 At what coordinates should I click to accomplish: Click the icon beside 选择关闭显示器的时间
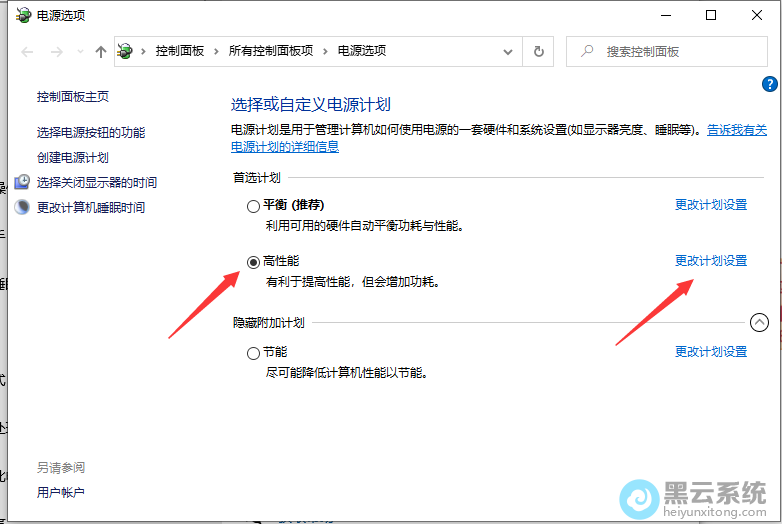tap(22, 182)
